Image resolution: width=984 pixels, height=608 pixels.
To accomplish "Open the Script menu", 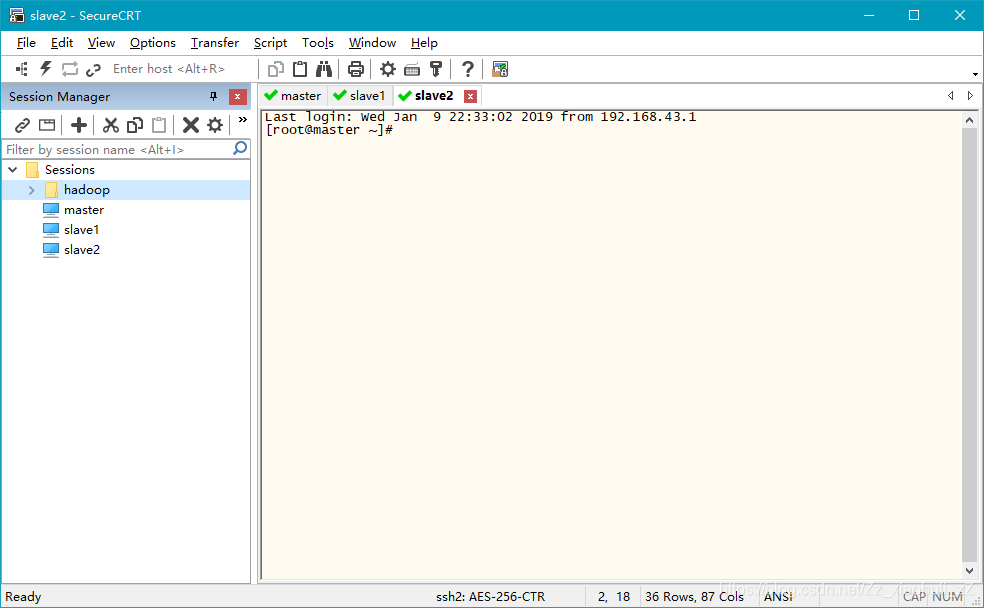I will pyautogui.click(x=270, y=43).
